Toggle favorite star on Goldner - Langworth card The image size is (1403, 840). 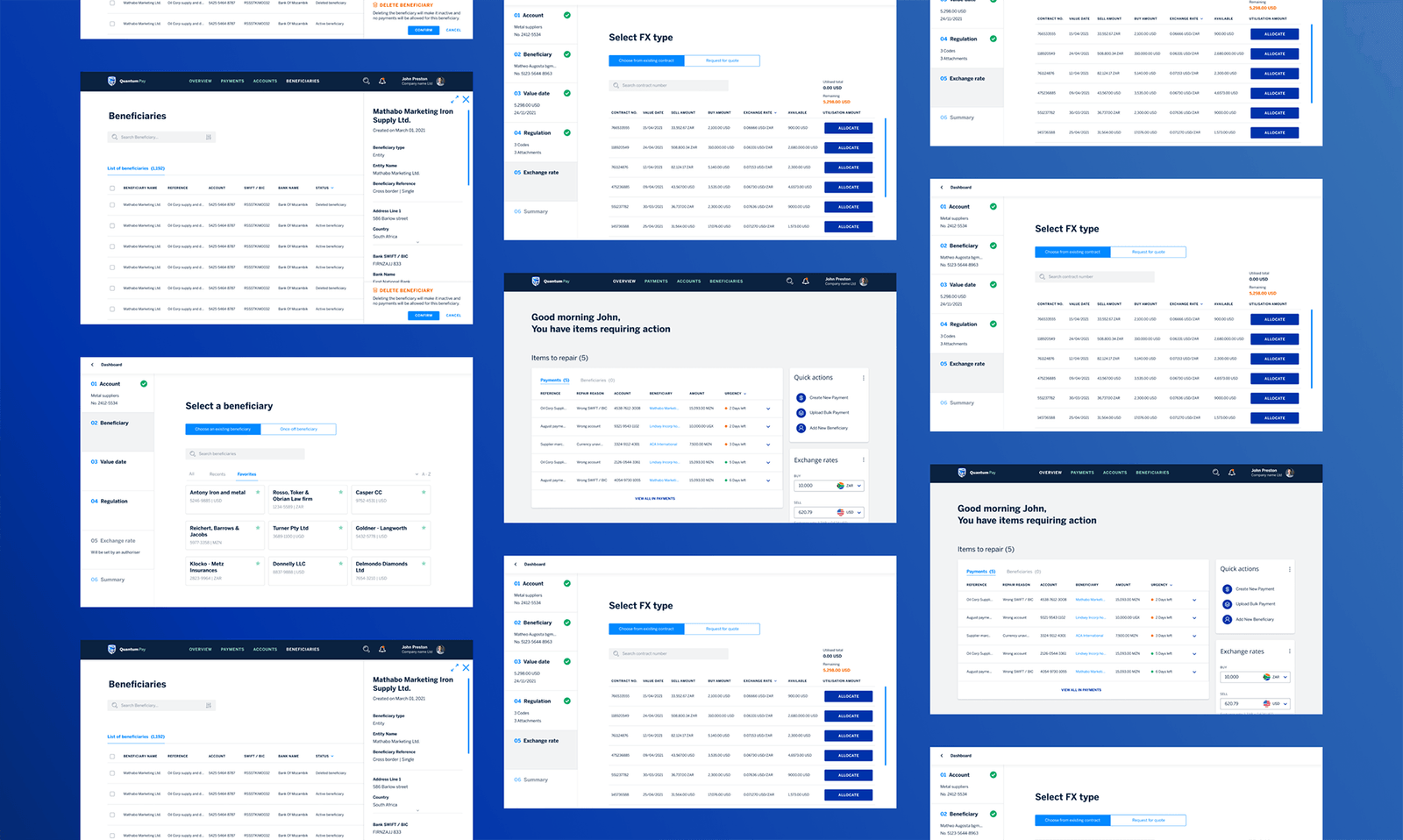click(x=424, y=528)
